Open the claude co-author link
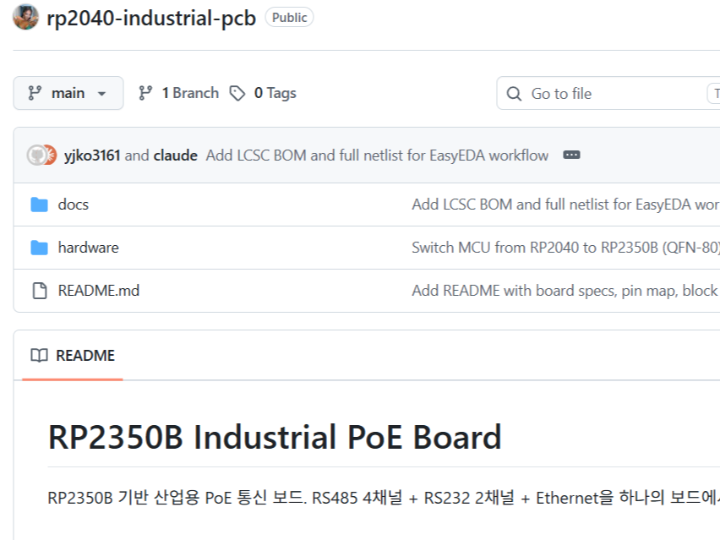This screenshot has width=720, height=540. pos(175,155)
